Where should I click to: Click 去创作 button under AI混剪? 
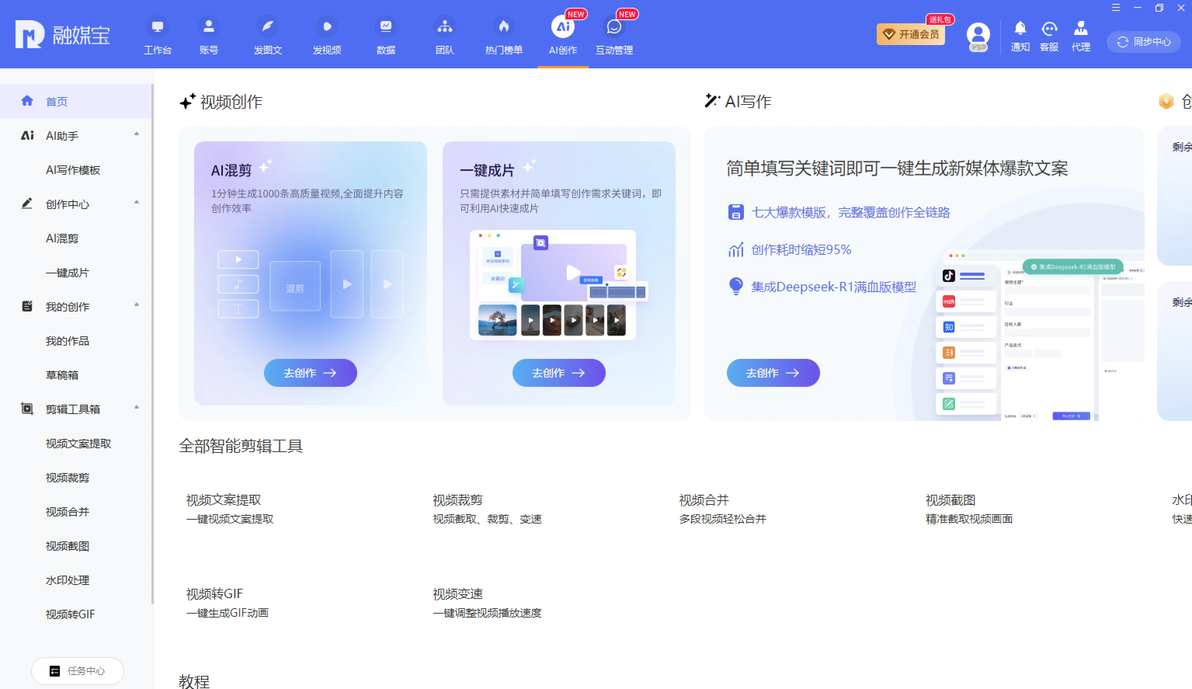pyautogui.click(x=310, y=373)
